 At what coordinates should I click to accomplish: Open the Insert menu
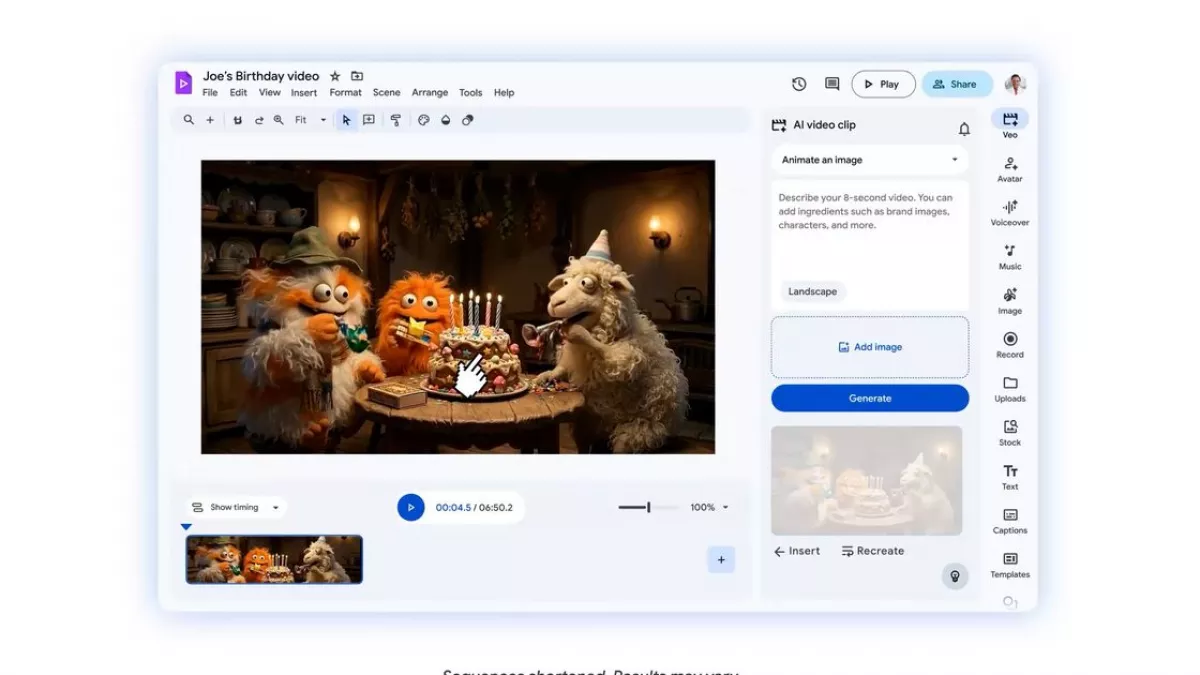pos(304,93)
